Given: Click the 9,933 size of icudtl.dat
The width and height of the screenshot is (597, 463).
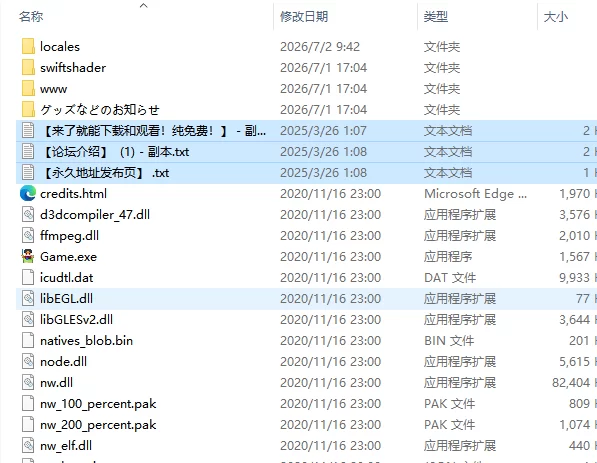Looking at the screenshot, I should coord(575,278).
